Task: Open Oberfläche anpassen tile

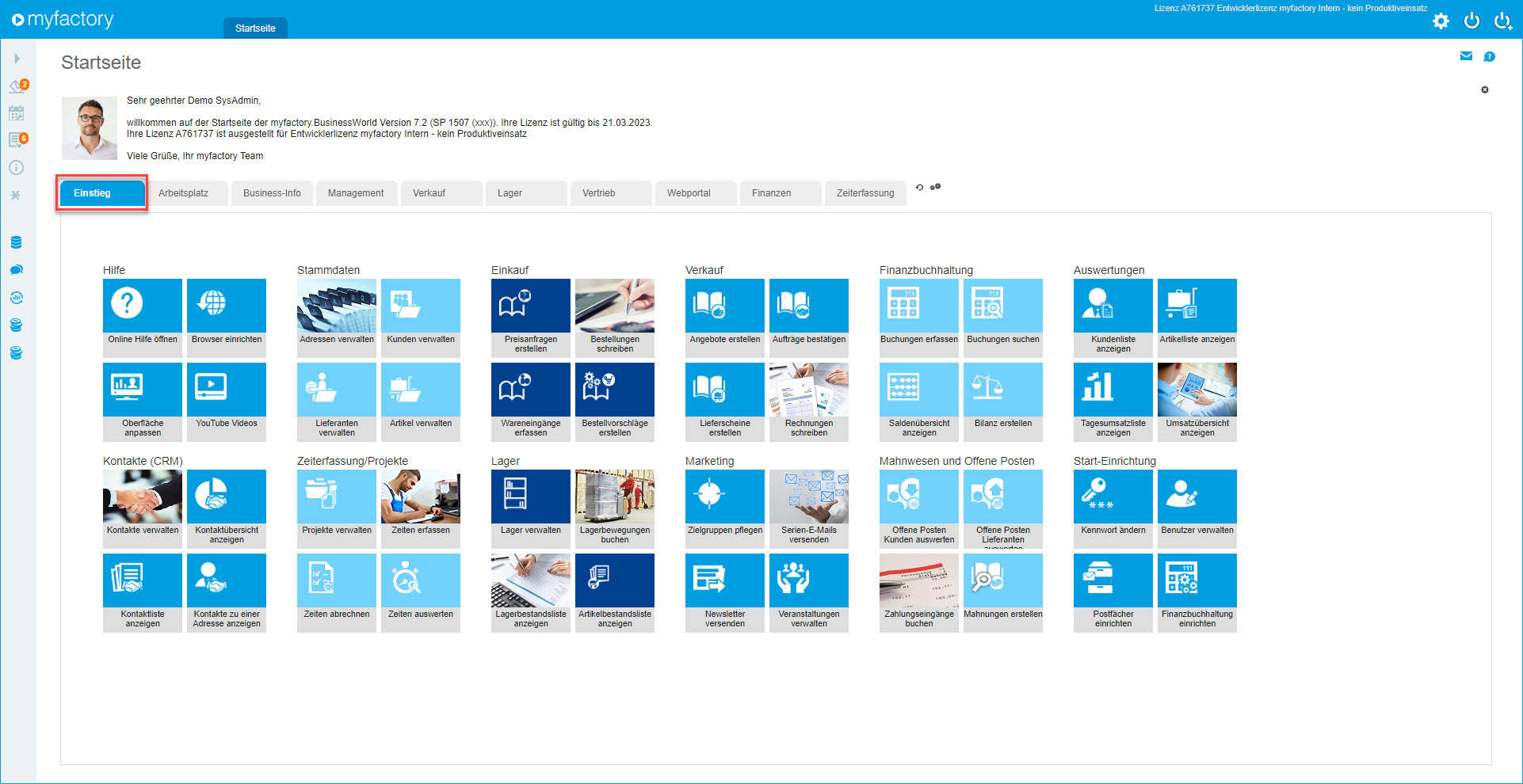Action: 143,402
